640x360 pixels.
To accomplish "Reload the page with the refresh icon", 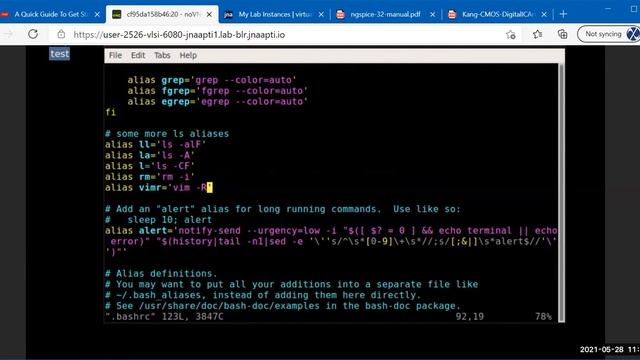I will 33,34.
